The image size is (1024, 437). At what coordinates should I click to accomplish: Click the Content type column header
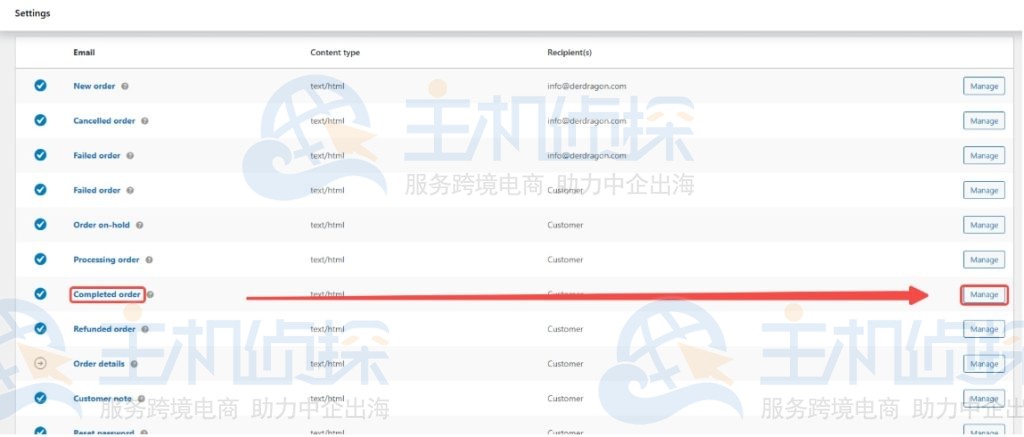coord(335,52)
